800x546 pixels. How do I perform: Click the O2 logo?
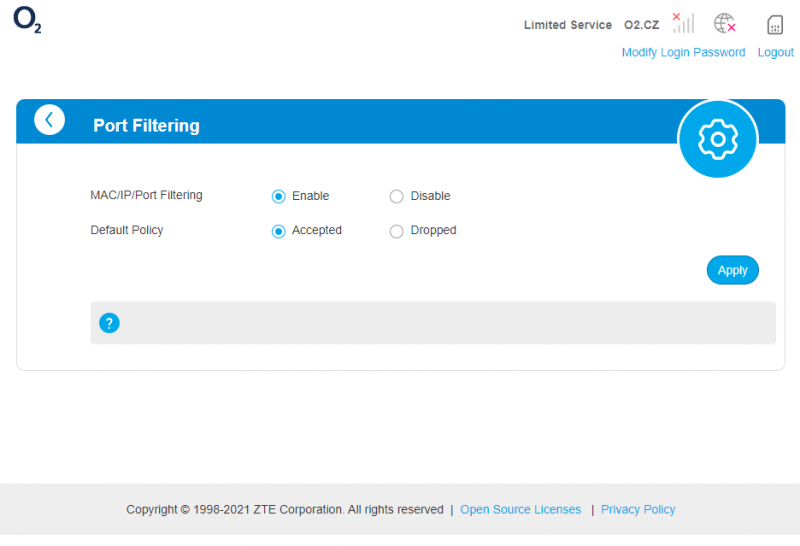coord(27,20)
